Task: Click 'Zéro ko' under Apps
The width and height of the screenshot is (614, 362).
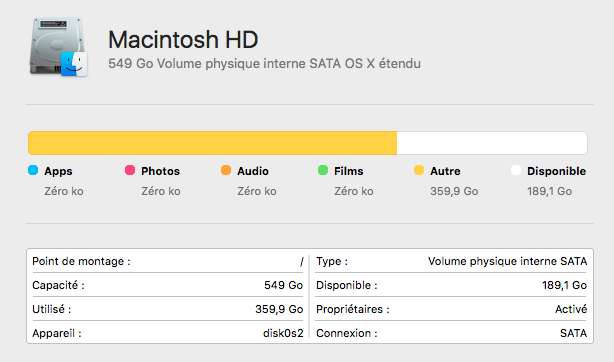Action: (x=64, y=191)
